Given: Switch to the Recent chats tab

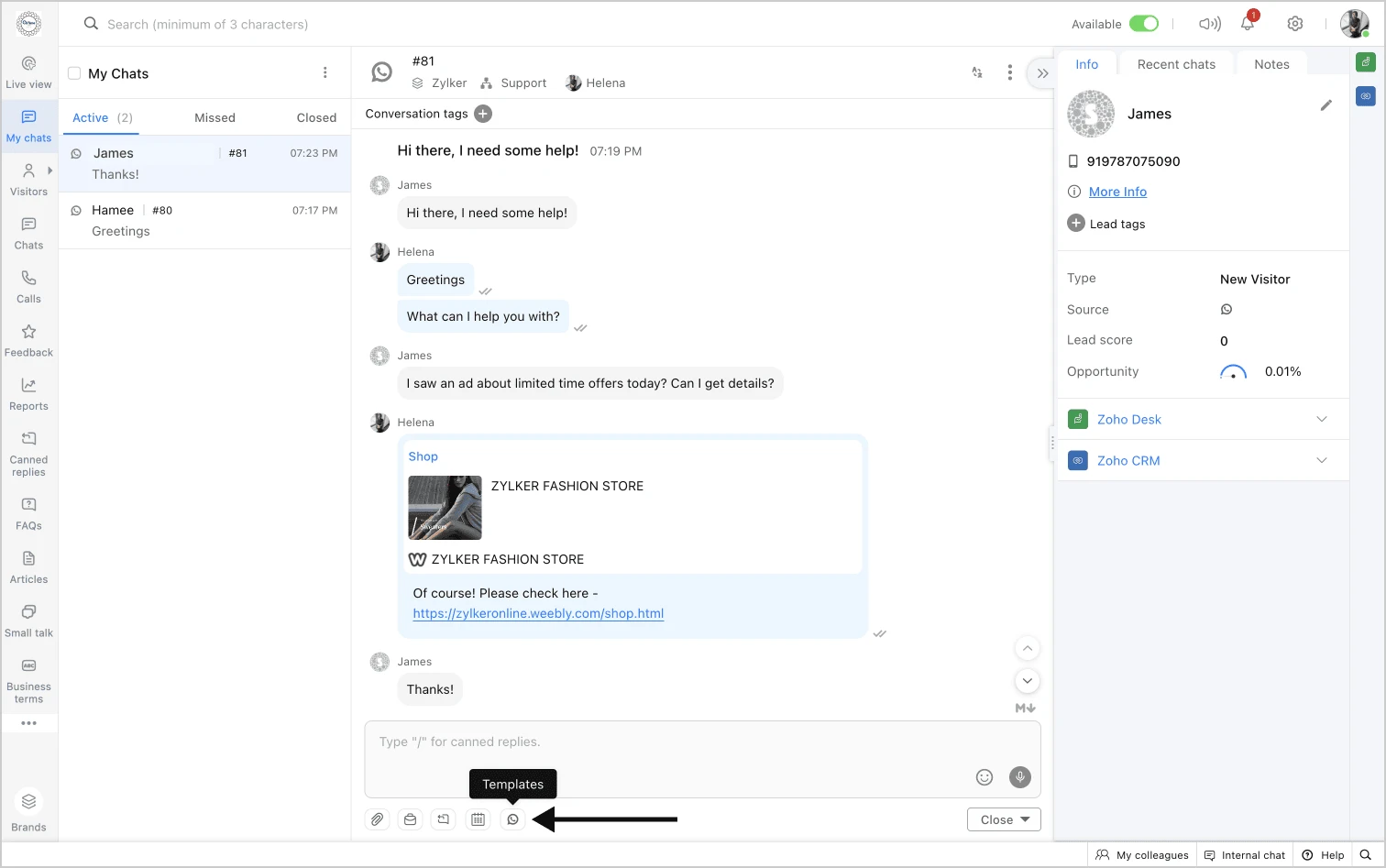Looking at the screenshot, I should tap(1176, 64).
